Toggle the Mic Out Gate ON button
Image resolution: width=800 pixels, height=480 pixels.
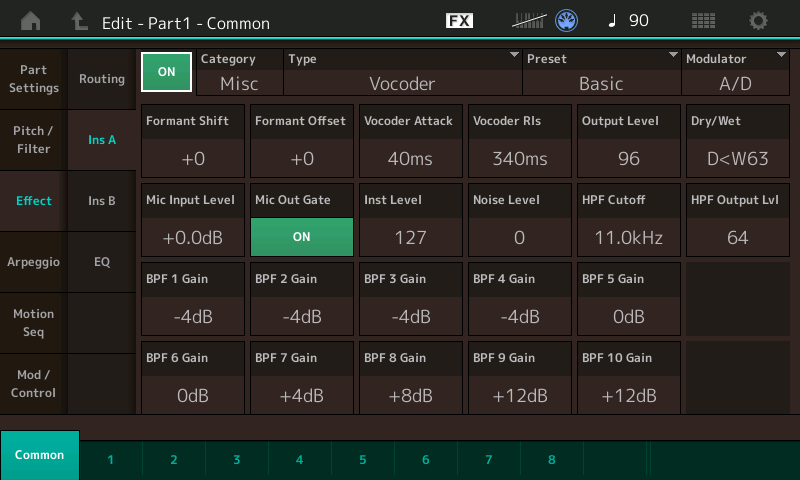coord(302,237)
